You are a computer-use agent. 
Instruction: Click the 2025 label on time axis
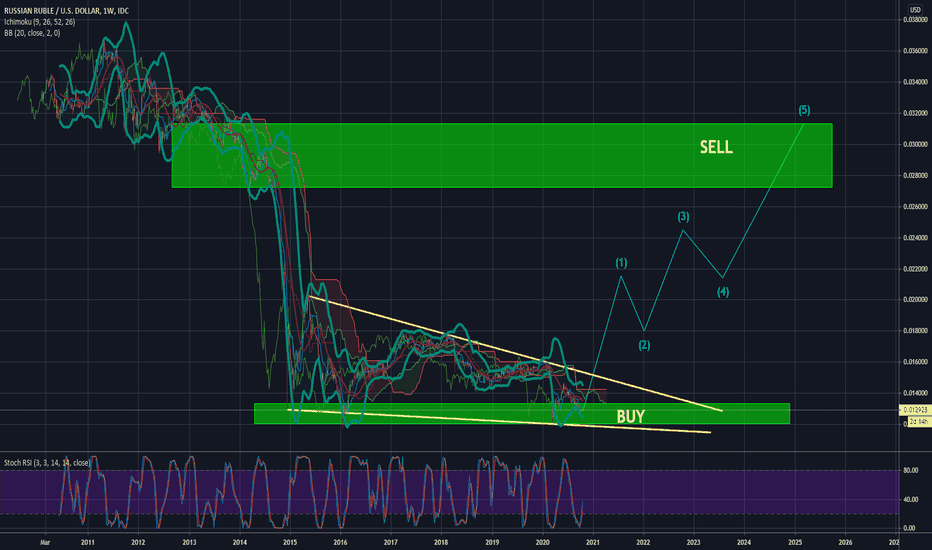point(795,542)
